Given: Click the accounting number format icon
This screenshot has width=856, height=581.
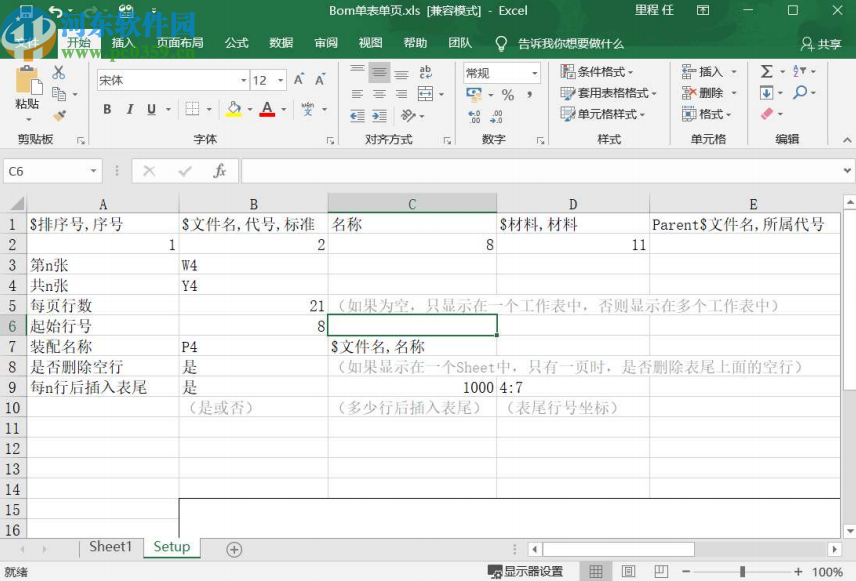Looking at the screenshot, I should point(474,94).
